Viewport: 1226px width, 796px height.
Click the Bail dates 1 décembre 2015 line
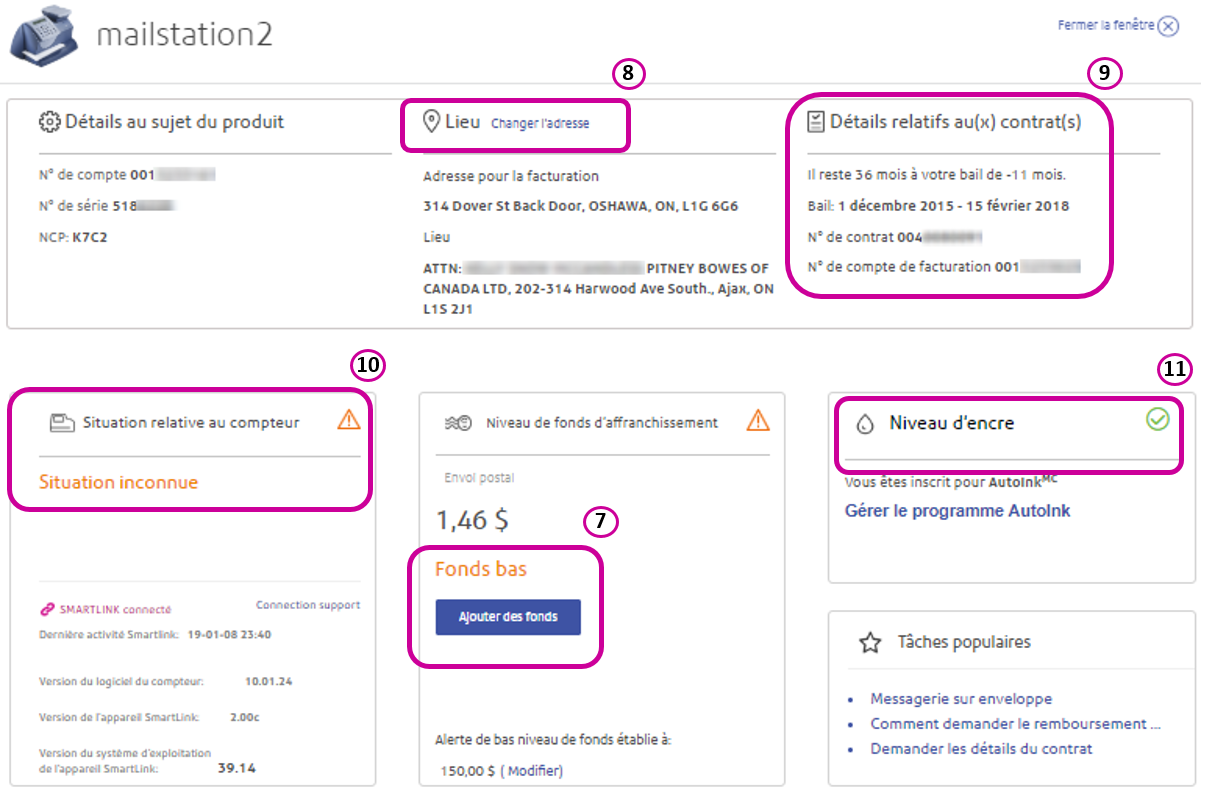click(938, 206)
